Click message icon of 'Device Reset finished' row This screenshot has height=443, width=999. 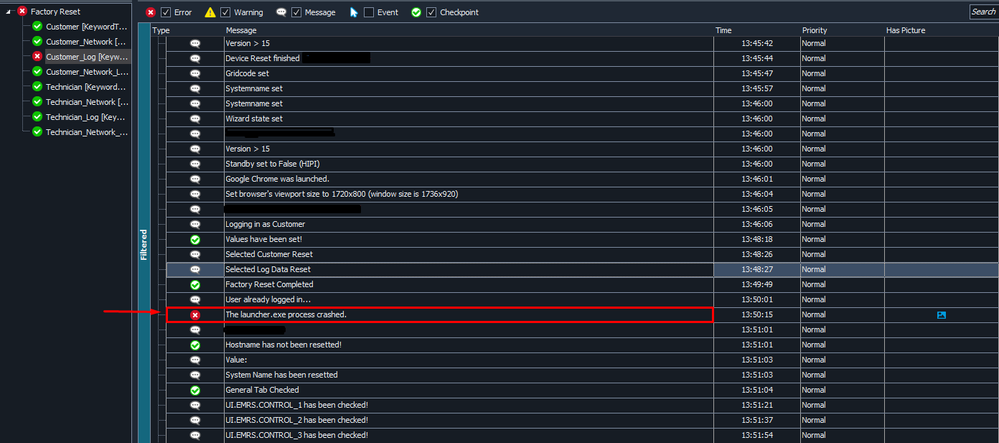pyautogui.click(x=196, y=59)
